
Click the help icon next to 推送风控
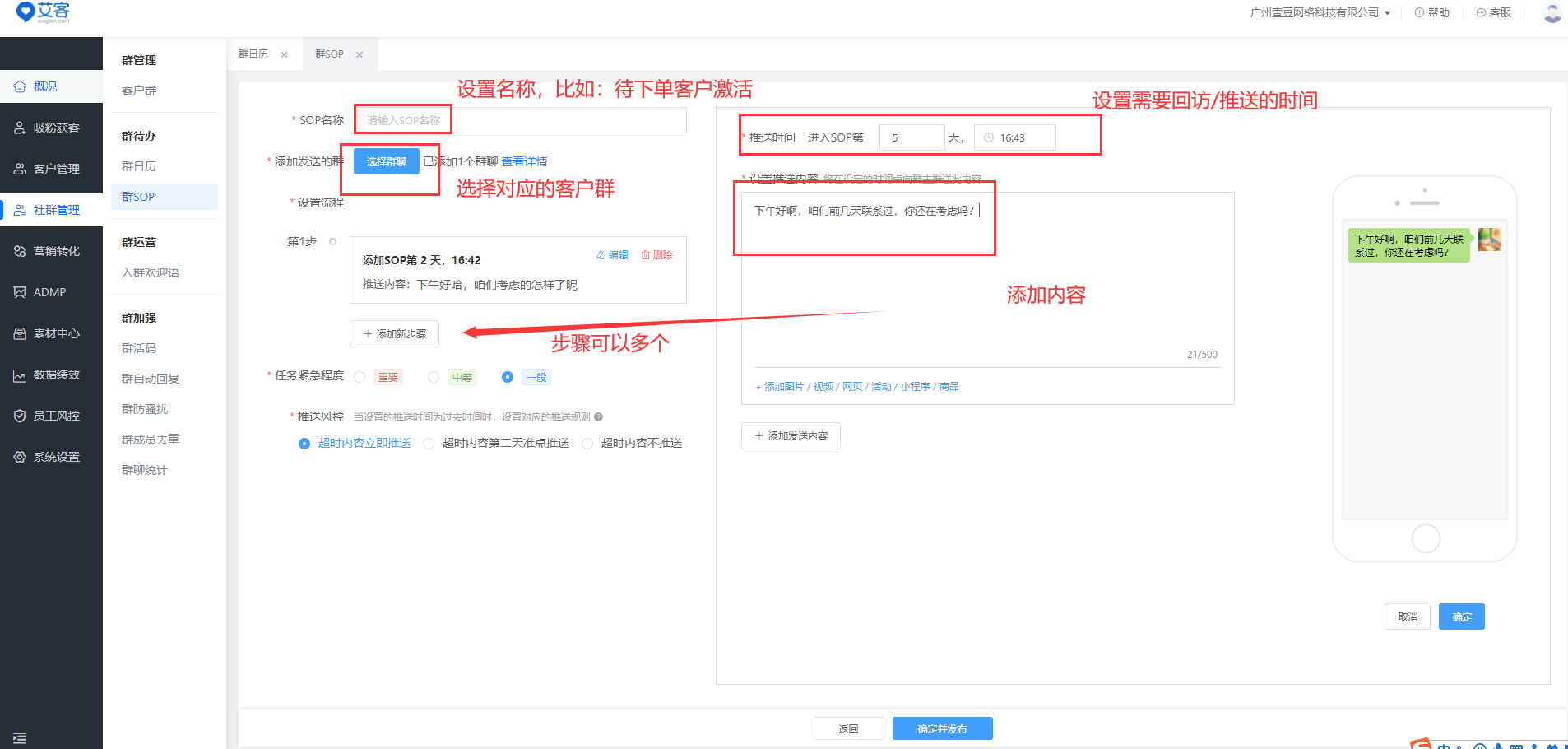pos(599,417)
